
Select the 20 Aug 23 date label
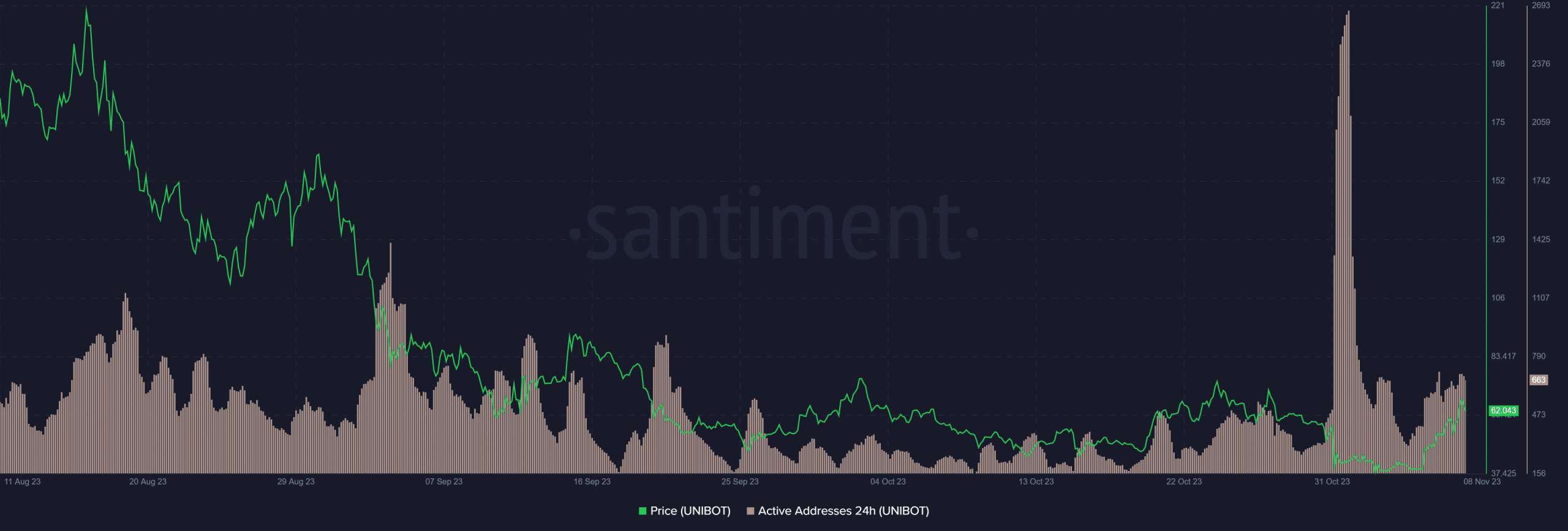pyautogui.click(x=148, y=481)
